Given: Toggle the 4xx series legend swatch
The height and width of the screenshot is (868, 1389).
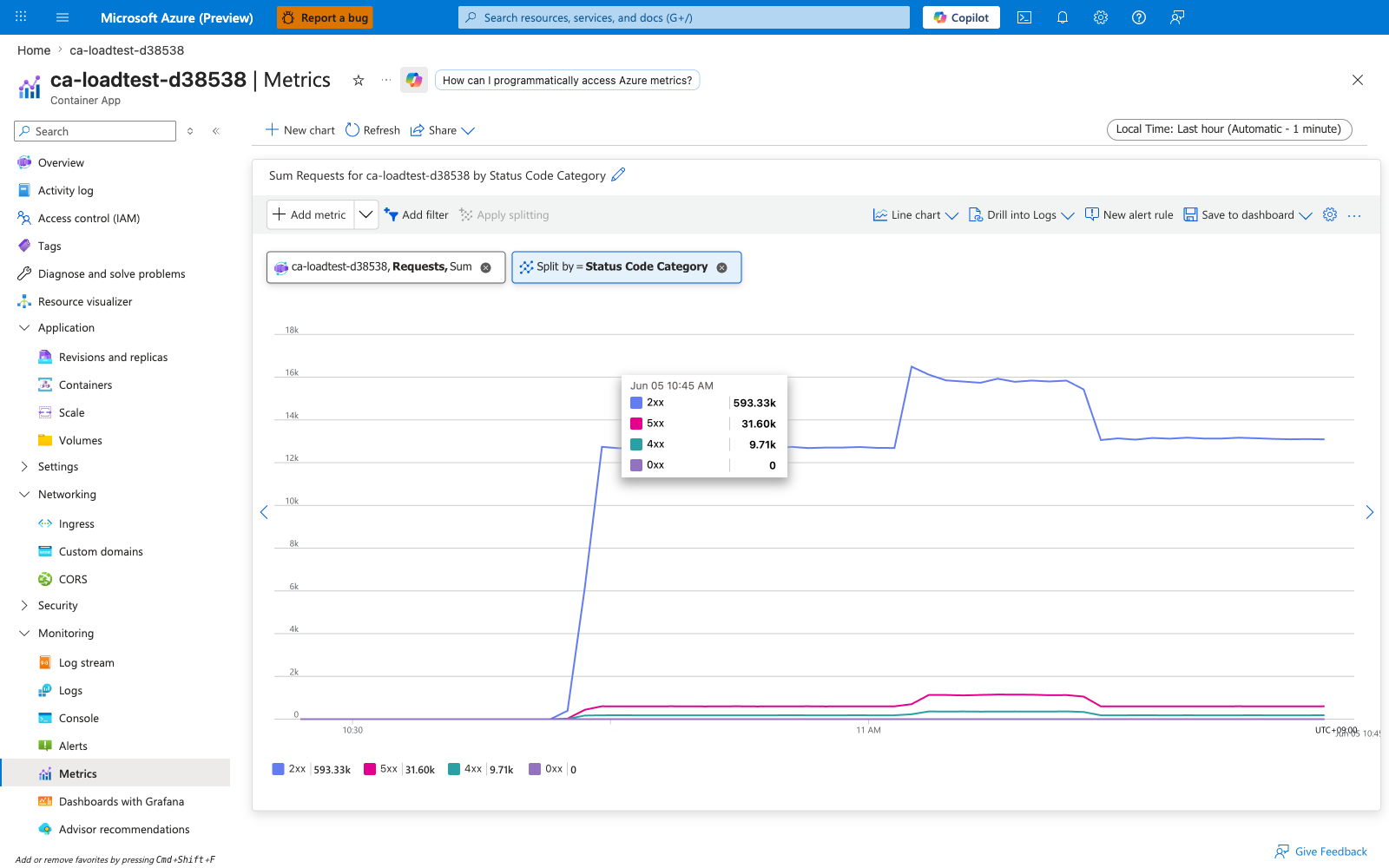Looking at the screenshot, I should [x=454, y=769].
